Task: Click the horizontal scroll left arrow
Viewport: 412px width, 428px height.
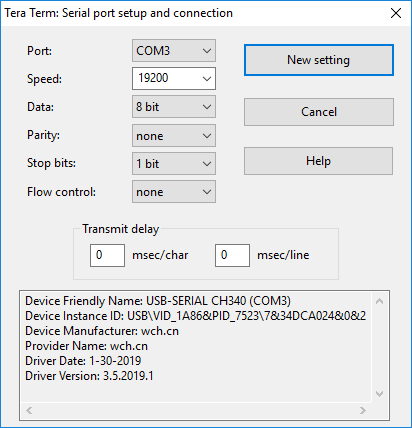Action: 29,410
